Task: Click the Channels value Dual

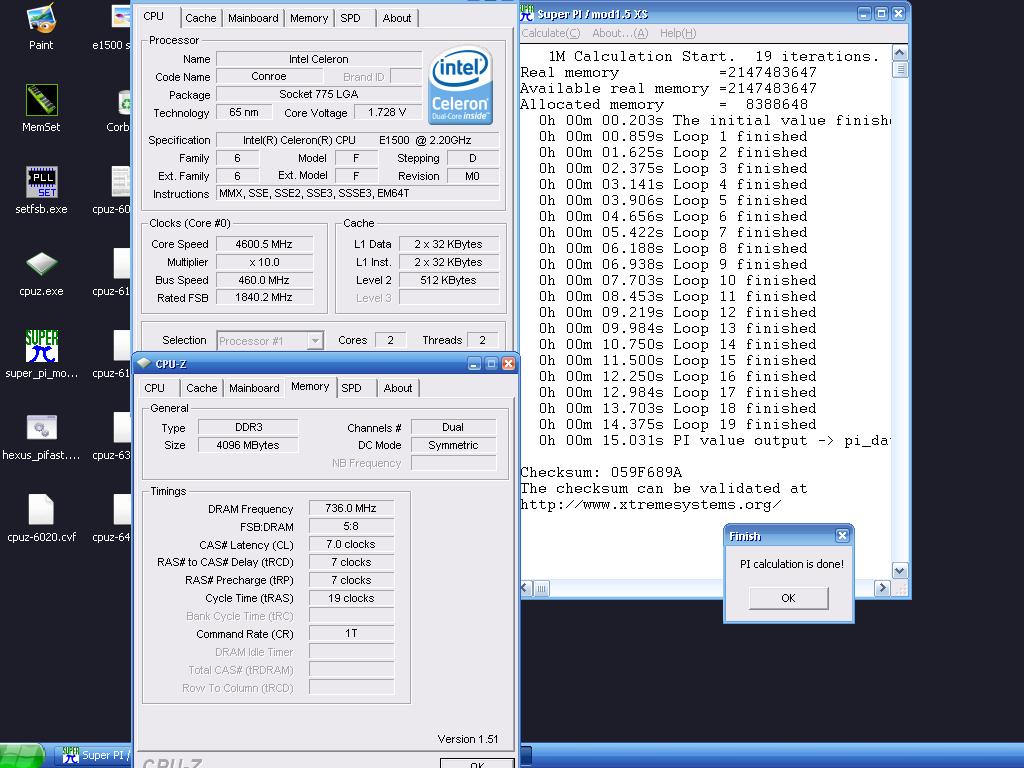Action: coord(453,427)
